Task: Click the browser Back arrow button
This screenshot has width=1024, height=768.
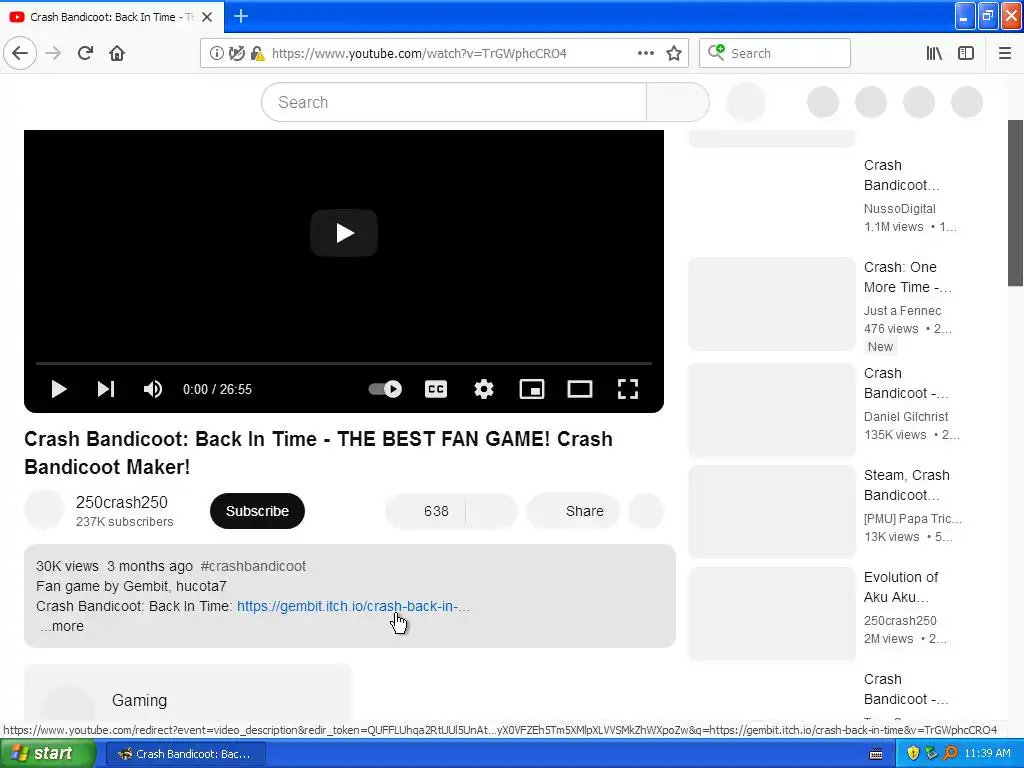Action: [20, 53]
